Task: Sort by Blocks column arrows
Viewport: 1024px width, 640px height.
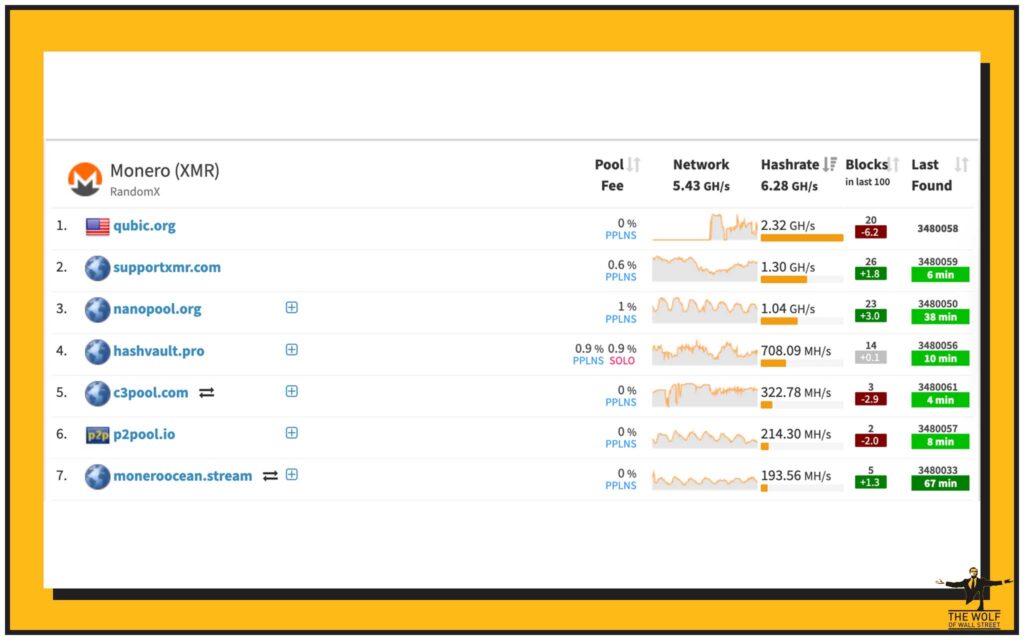Action: click(x=893, y=165)
